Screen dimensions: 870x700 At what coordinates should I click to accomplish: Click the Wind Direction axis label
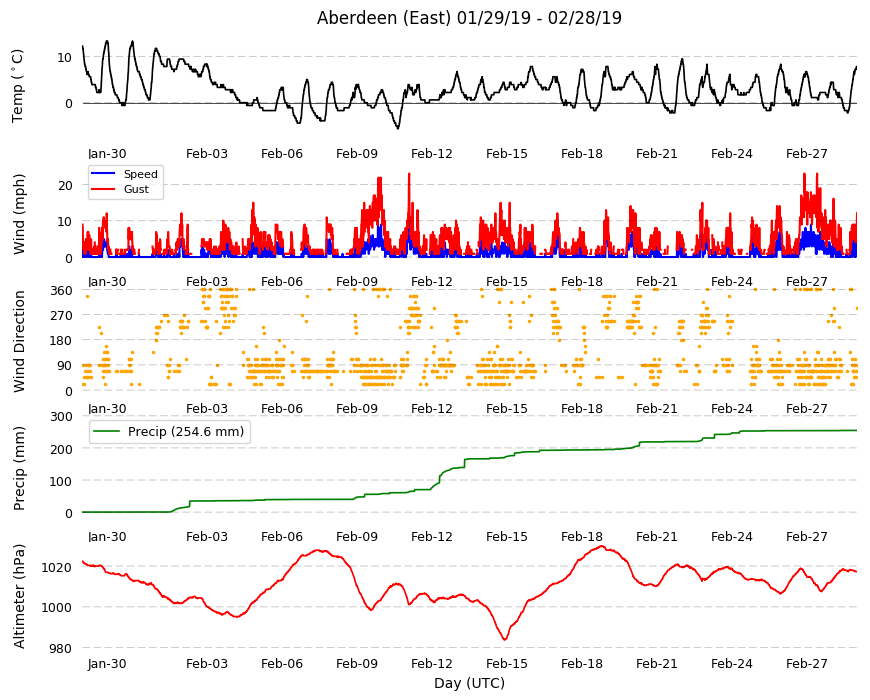[x=19, y=341]
